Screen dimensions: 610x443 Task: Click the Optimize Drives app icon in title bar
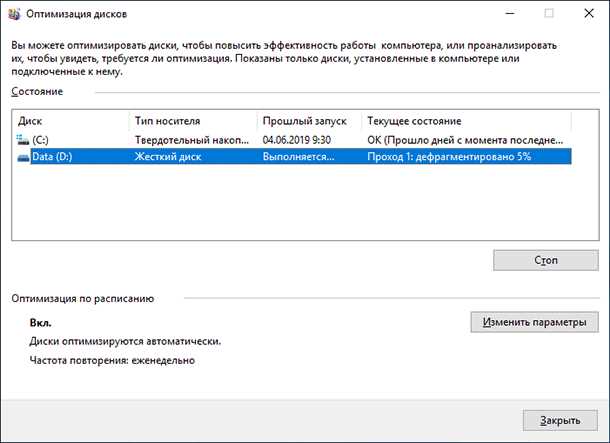14,14
